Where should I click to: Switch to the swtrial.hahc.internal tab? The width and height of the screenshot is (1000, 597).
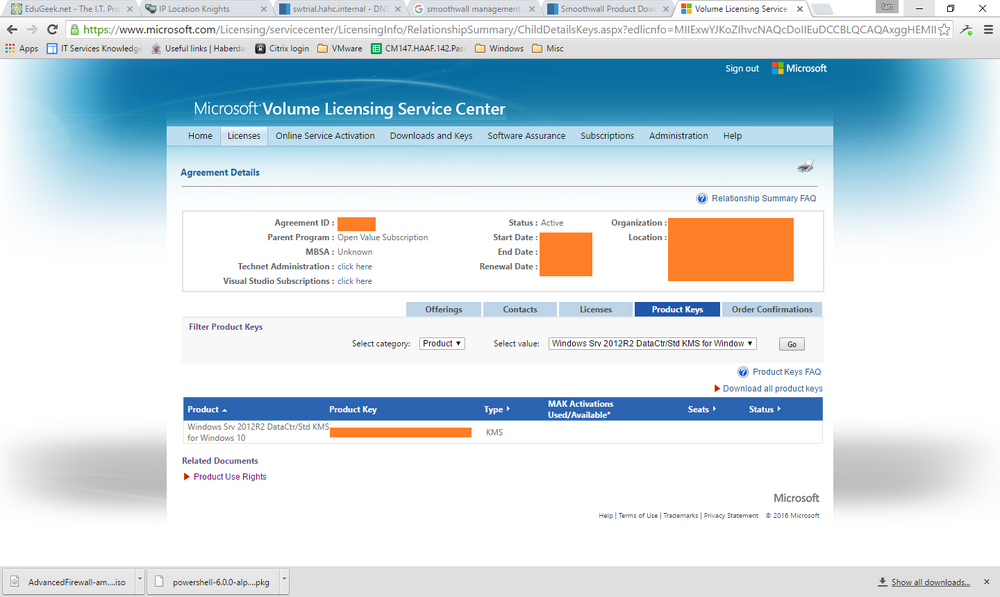tap(338, 9)
